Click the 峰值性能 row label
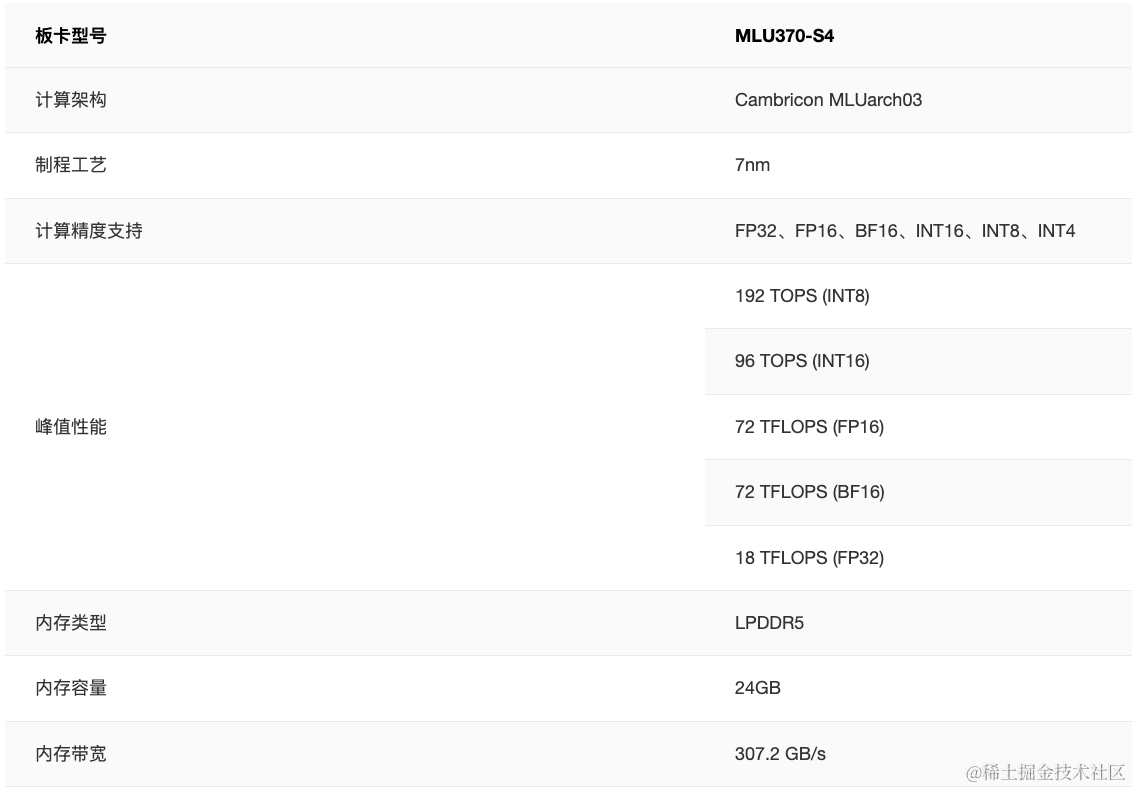Screen dimensions: 1132x789 click(x=70, y=427)
